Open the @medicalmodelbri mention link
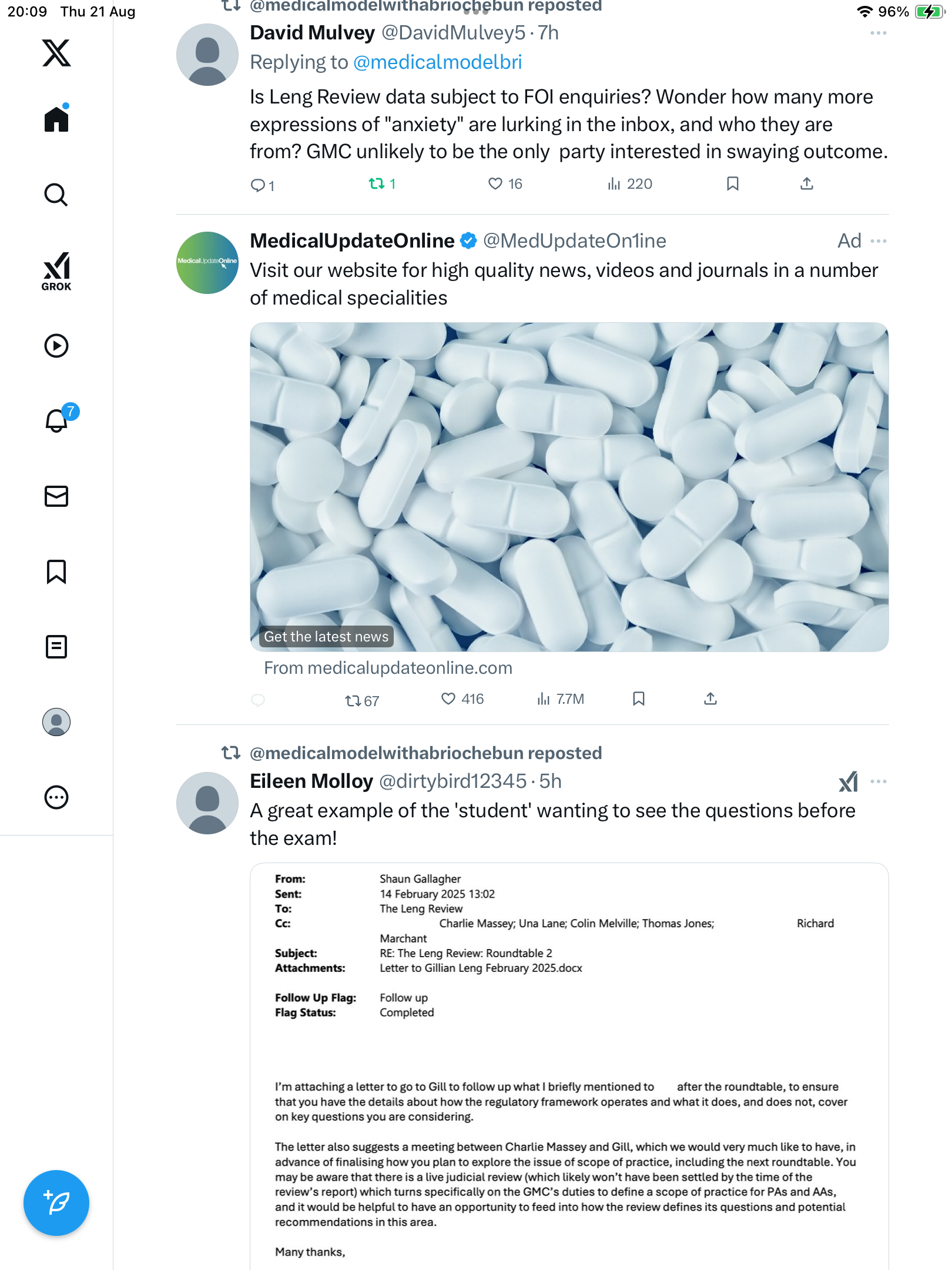Viewport: 952px width, 1270px height. coord(437,62)
